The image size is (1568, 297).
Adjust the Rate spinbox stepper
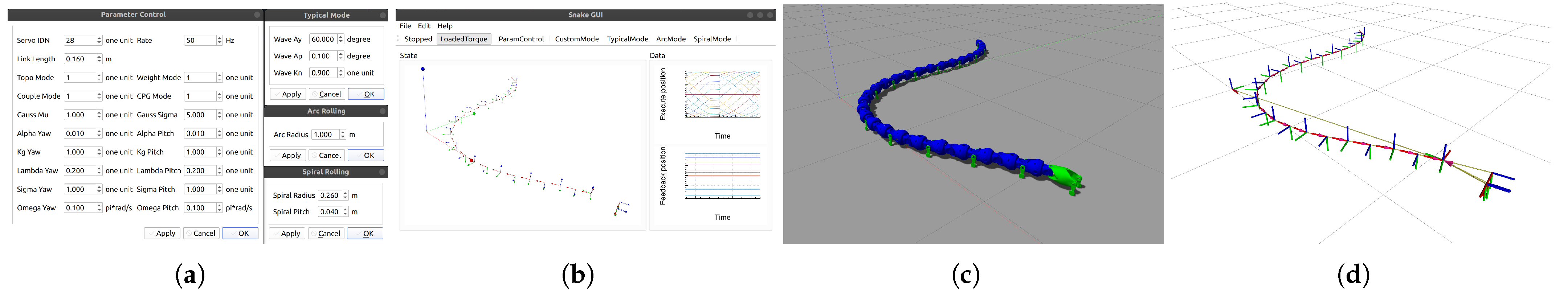click(x=219, y=40)
